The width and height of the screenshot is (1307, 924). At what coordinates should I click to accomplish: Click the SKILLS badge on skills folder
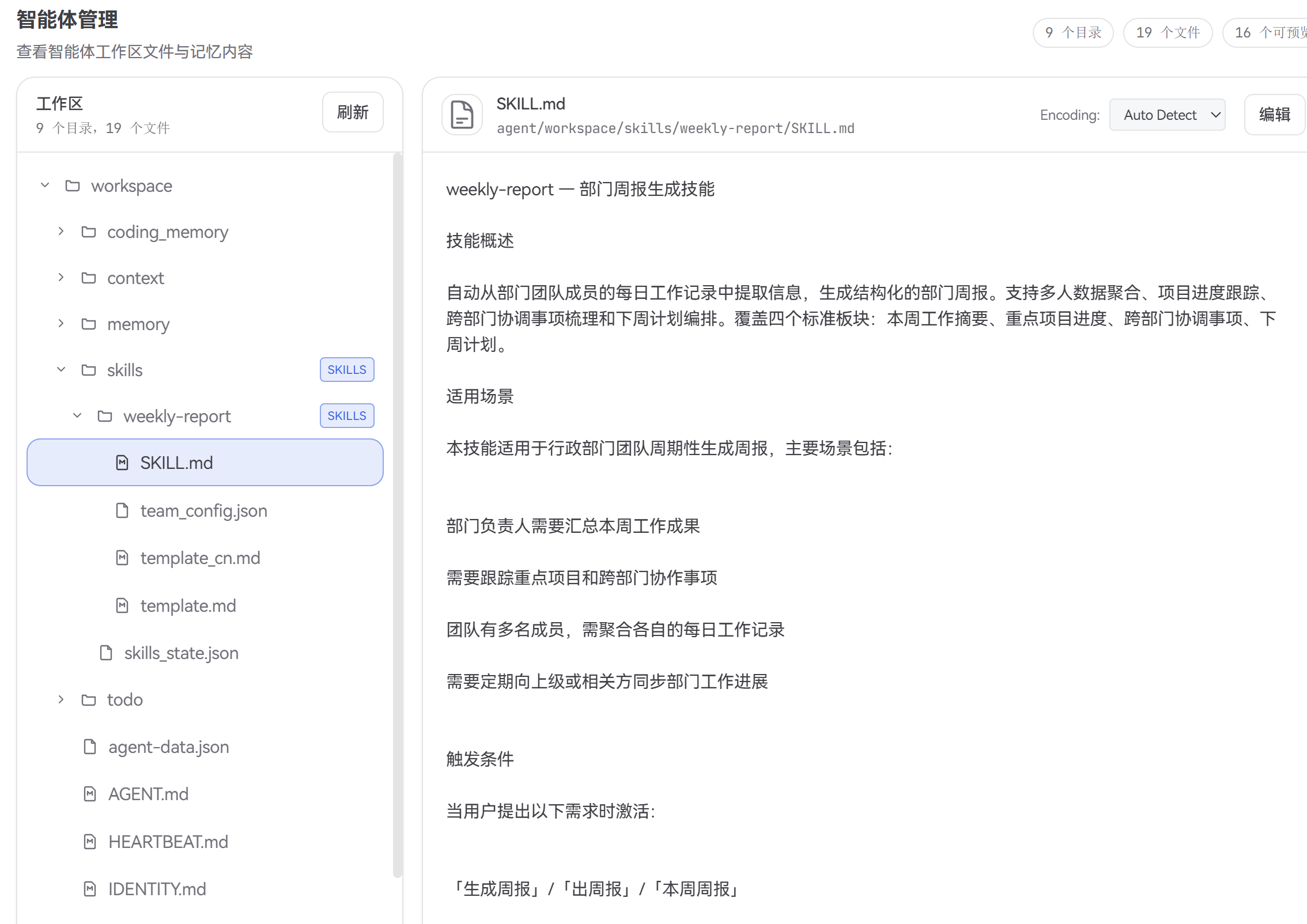[347, 370]
